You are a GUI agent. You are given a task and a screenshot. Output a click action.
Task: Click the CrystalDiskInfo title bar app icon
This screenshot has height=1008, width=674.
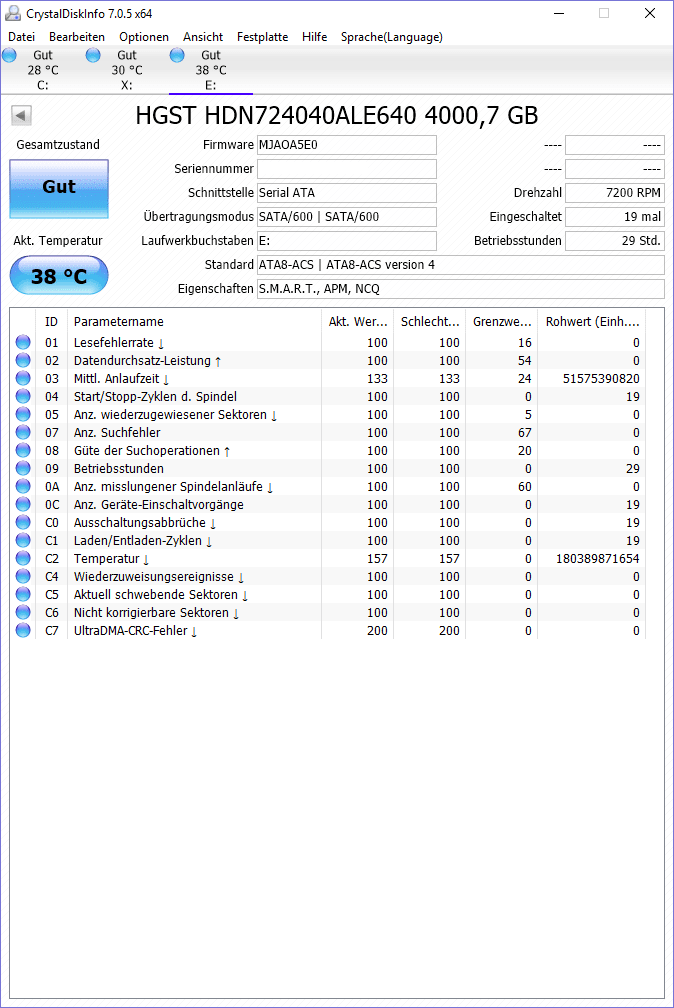coord(13,14)
